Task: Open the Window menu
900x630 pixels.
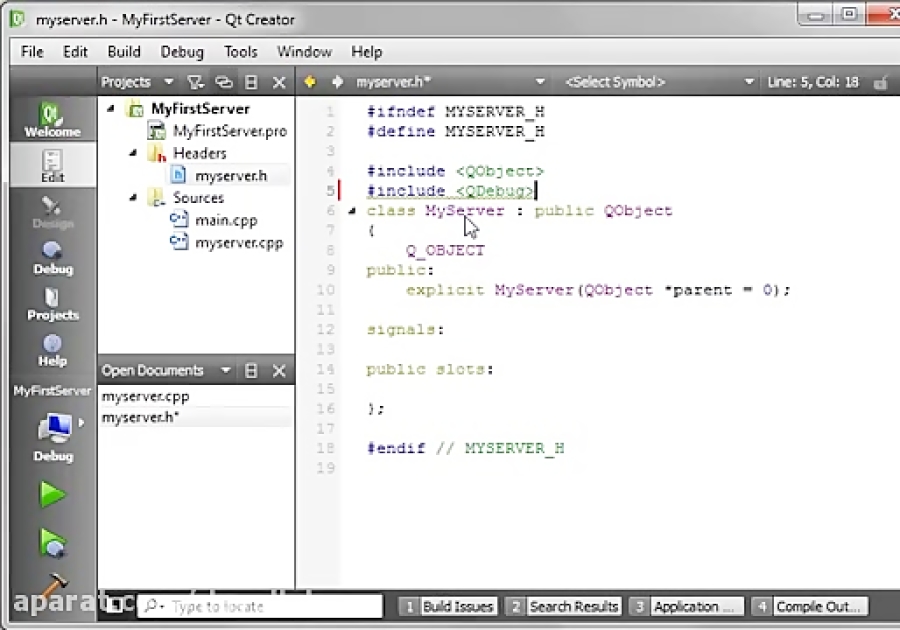Action: point(304,52)
